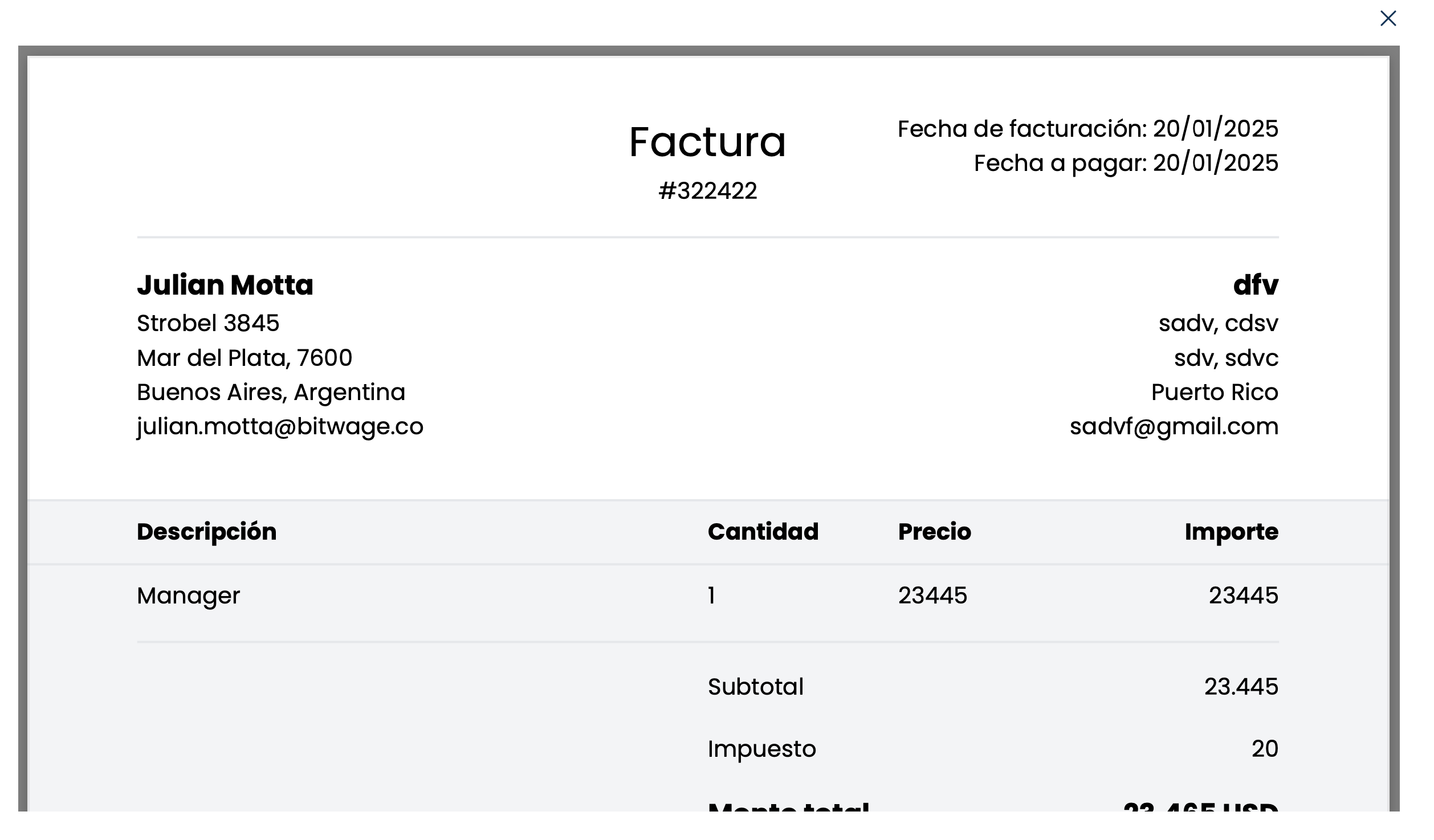
Task: Select the Manager line item description
Action: [188, 596]
